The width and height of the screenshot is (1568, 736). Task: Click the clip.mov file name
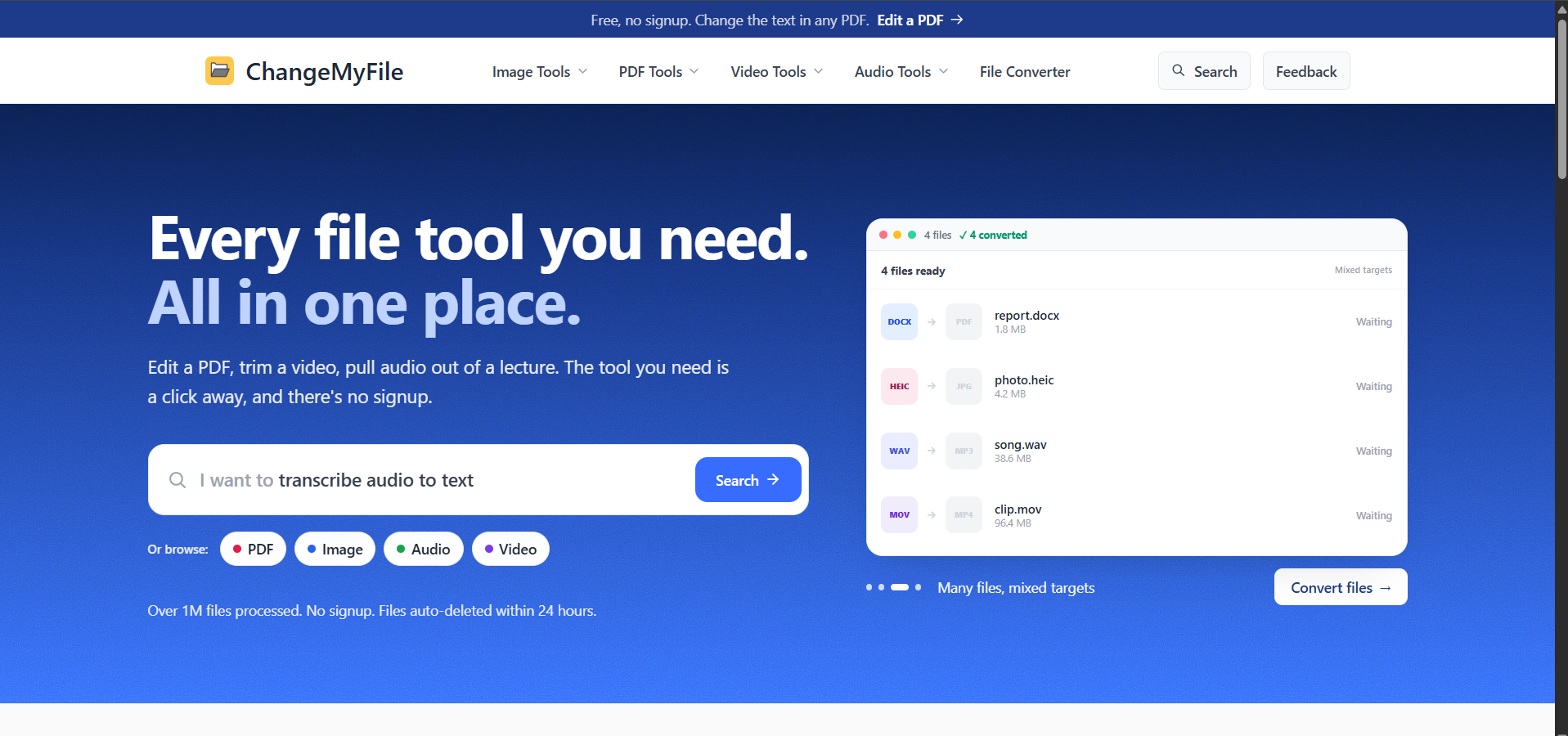(x=1018, y=509)
